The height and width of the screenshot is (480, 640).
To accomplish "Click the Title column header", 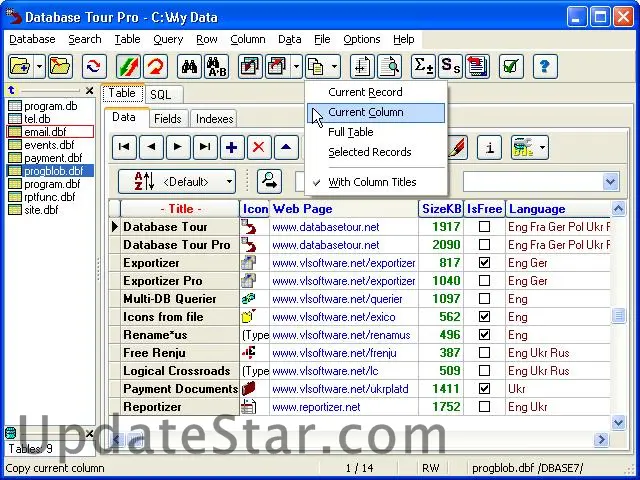I will point(180,209).
